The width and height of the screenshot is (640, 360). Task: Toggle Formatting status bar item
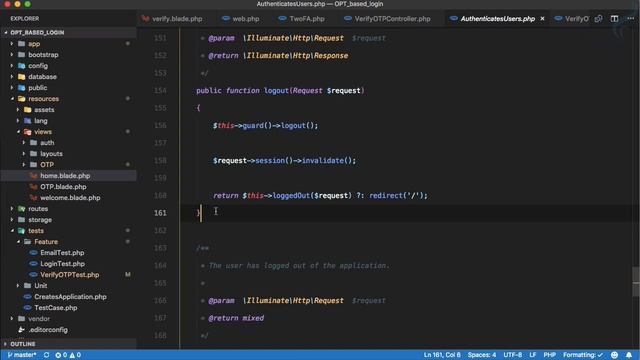click(x=583, y=355)
